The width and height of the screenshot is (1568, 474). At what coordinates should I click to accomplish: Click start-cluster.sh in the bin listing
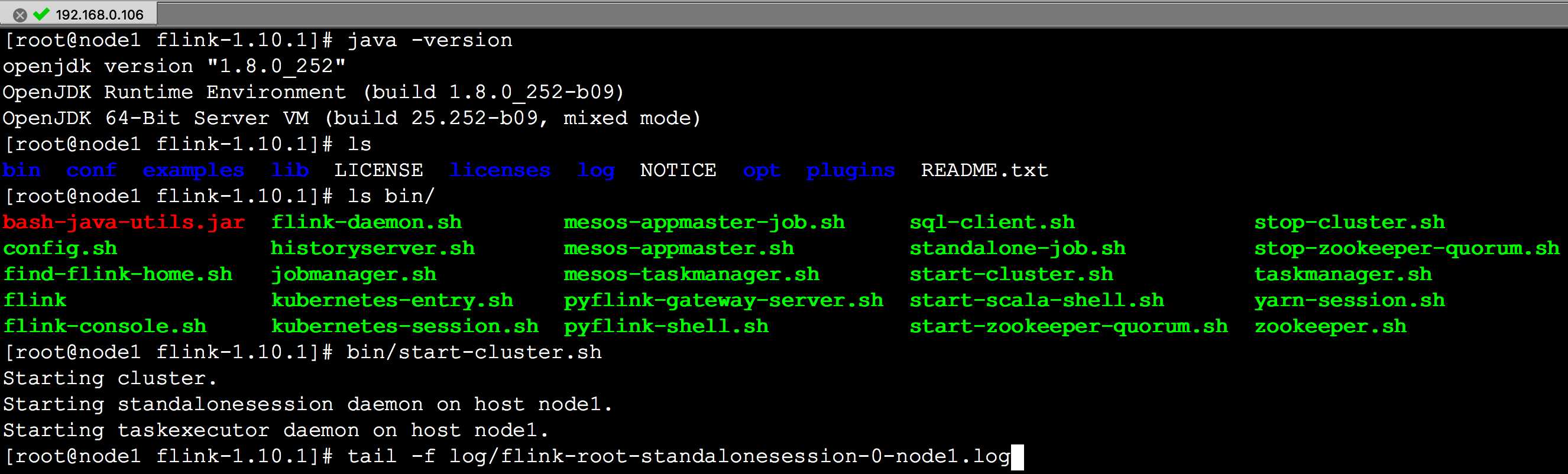tap(1011, 274)
